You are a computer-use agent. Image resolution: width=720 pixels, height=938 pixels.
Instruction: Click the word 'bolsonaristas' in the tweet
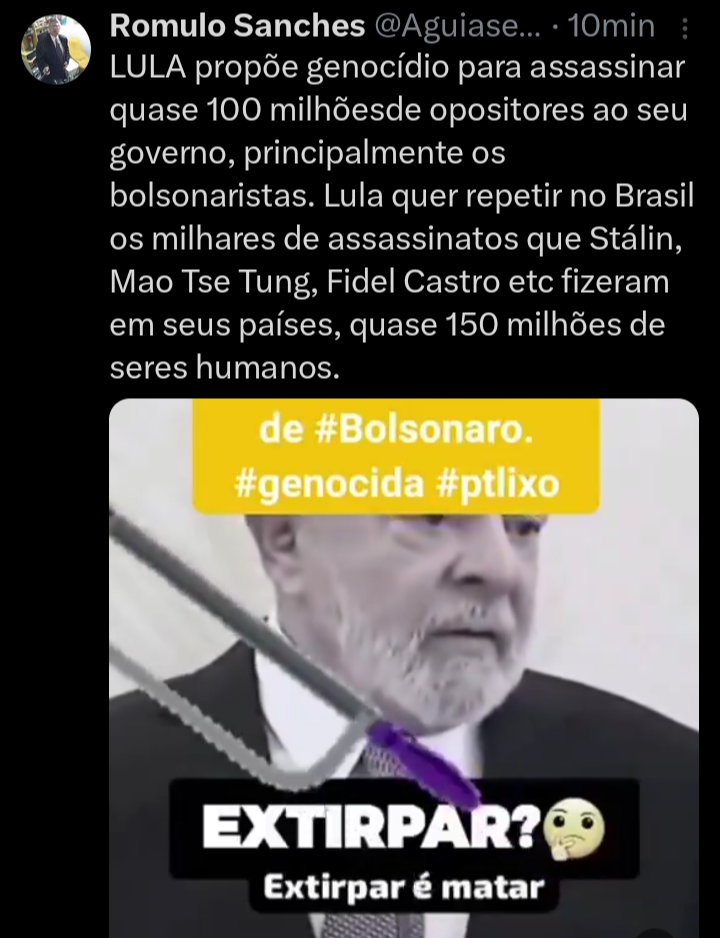(212, 196)
